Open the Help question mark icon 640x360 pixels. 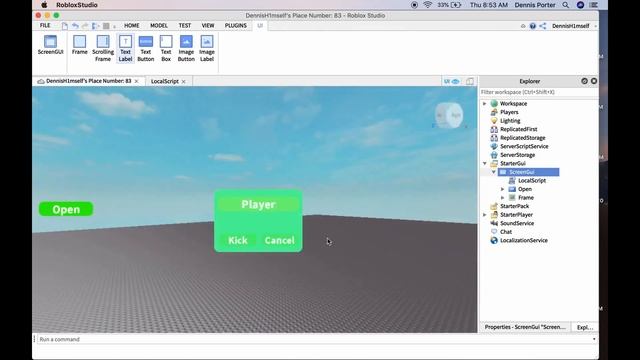pyautogui.click(x=533, y=26)
